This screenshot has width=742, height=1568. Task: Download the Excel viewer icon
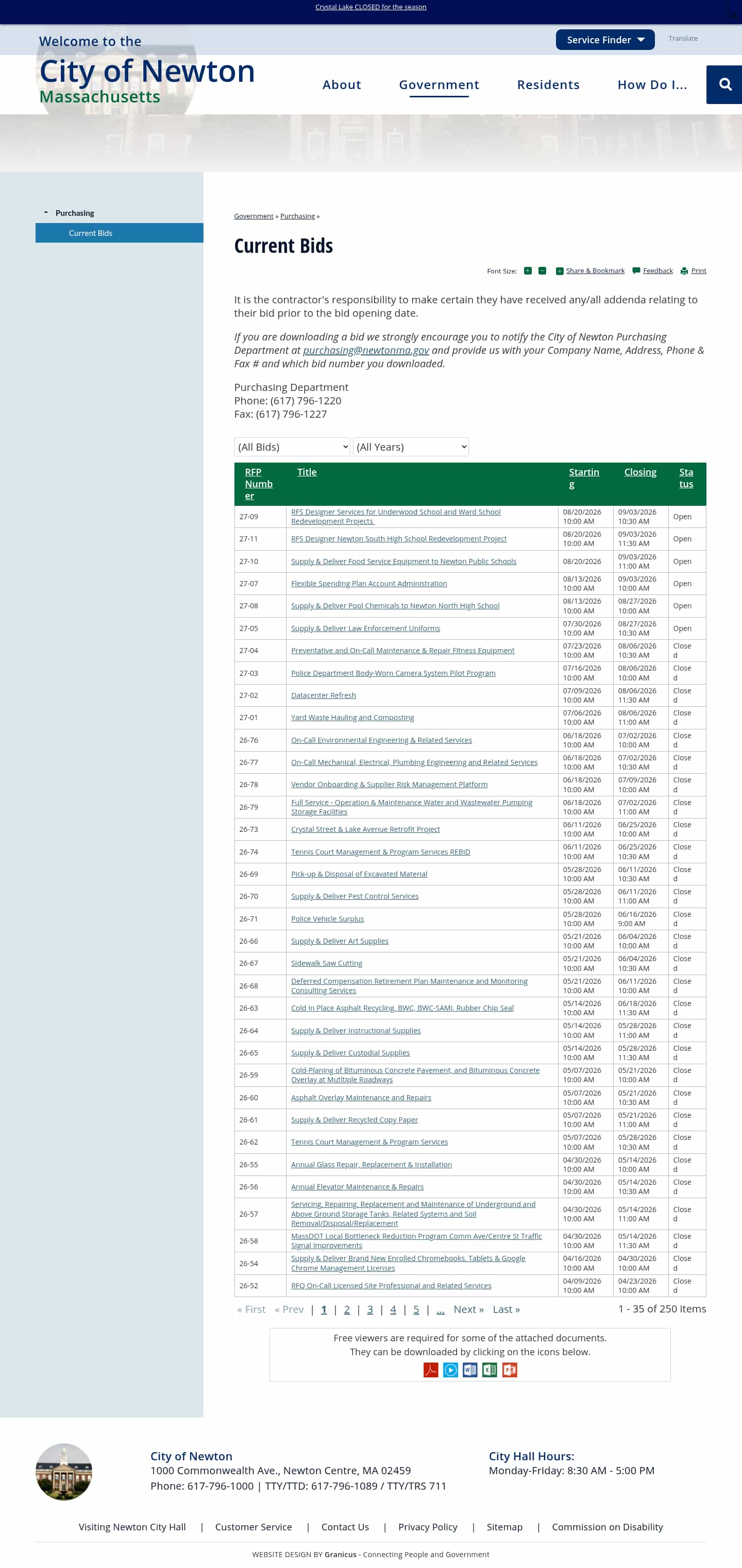tap(490, 1370)
